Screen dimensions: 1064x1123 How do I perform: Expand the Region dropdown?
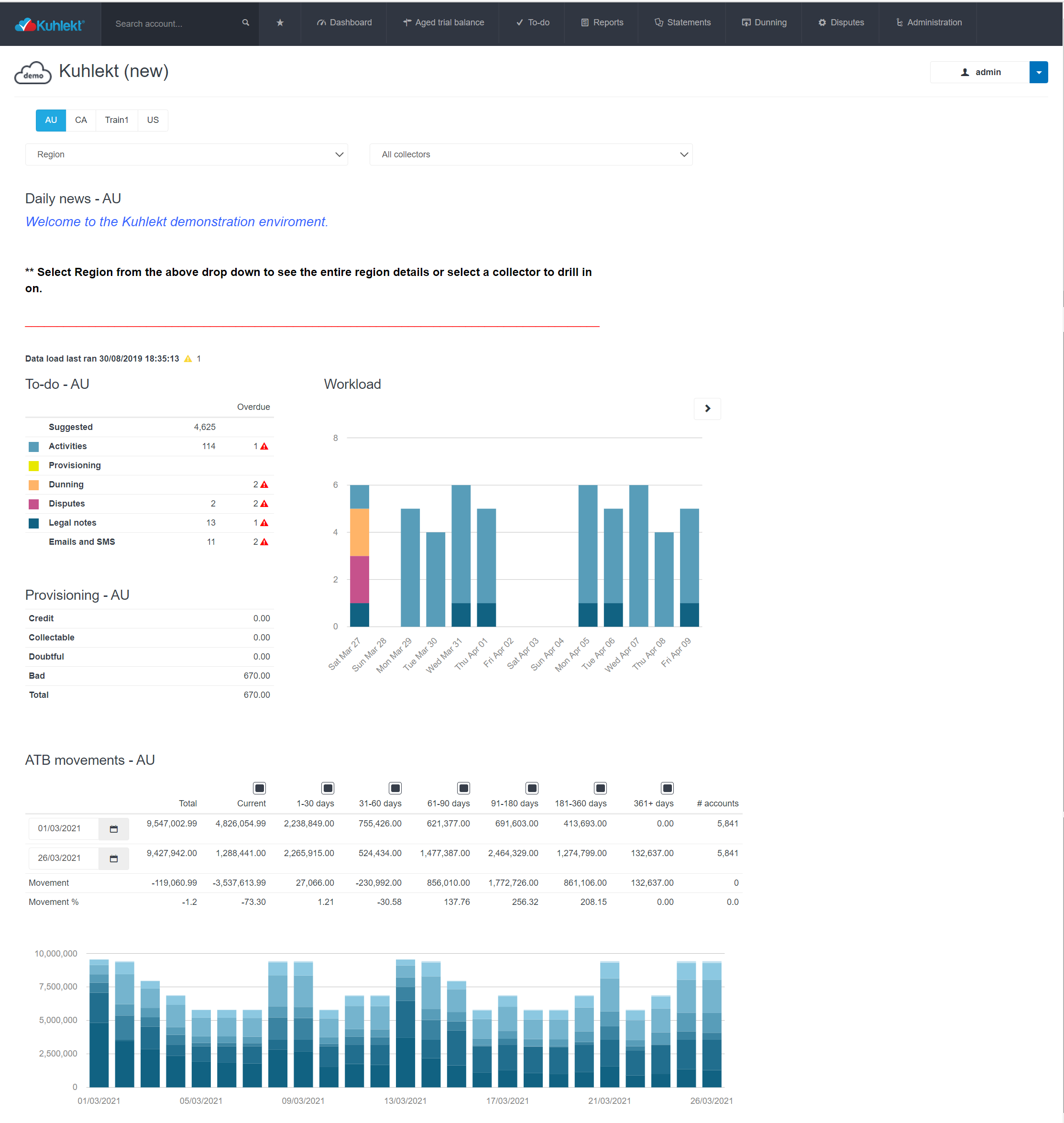186,154
